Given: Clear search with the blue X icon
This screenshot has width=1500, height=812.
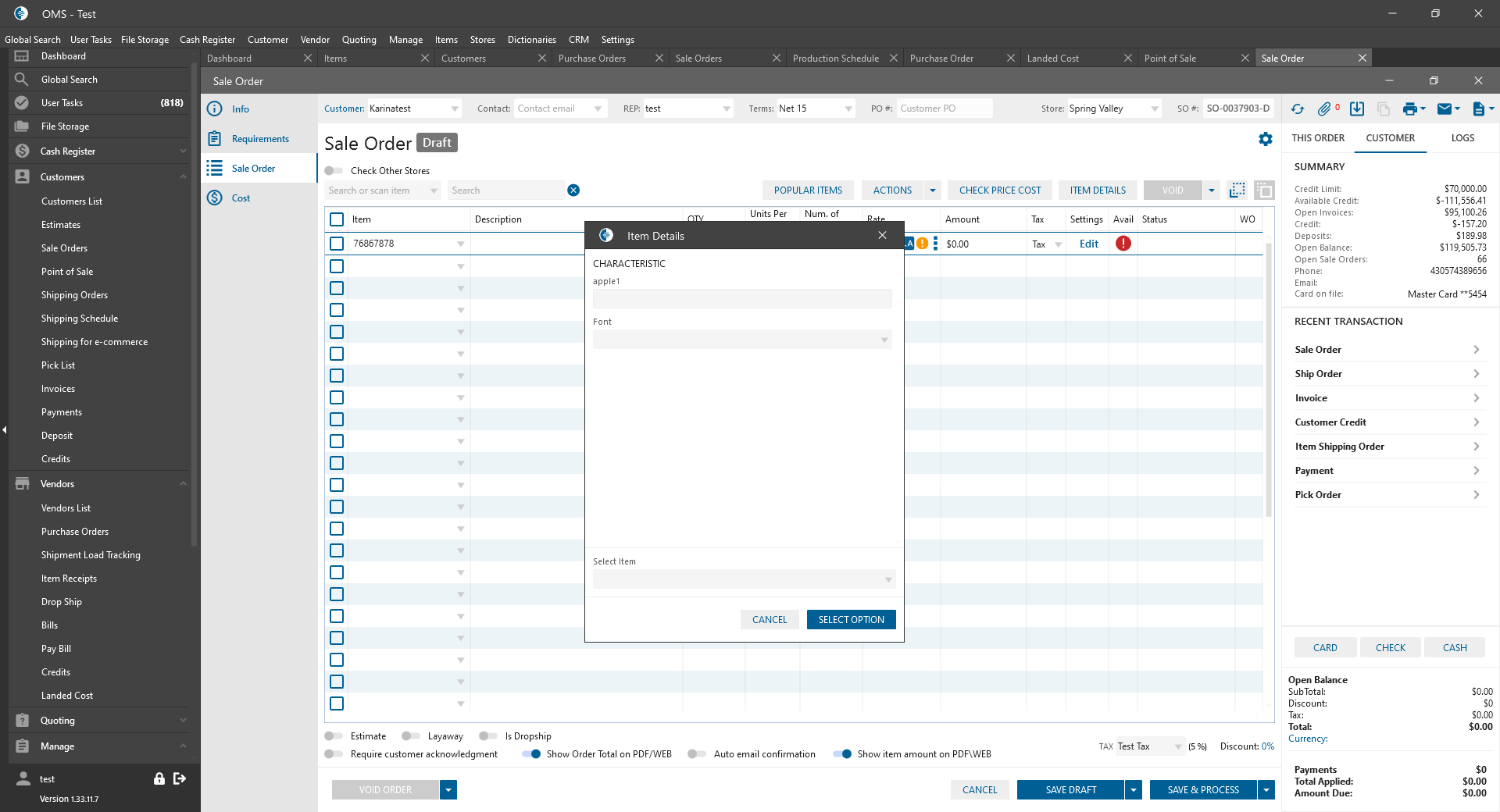Looking at the screenshot, I should pyautogui.click(x=573, y=191).
